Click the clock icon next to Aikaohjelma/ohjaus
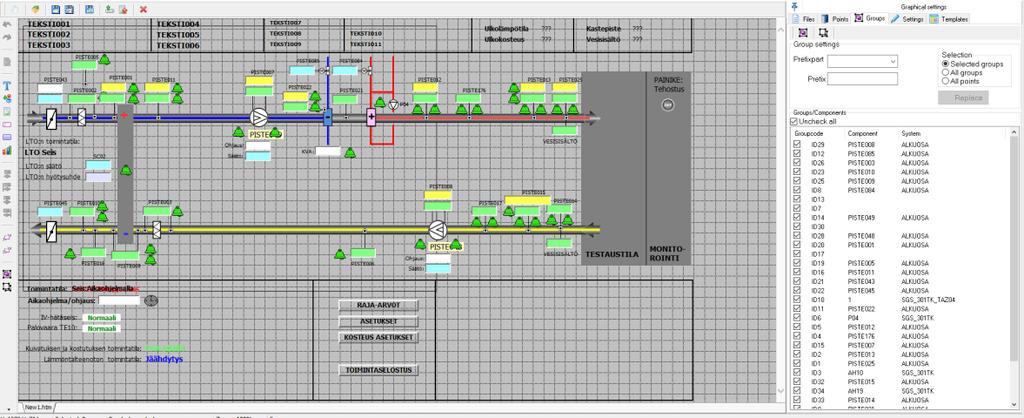This screenshot has height=418, width=1024. point(151,300)
